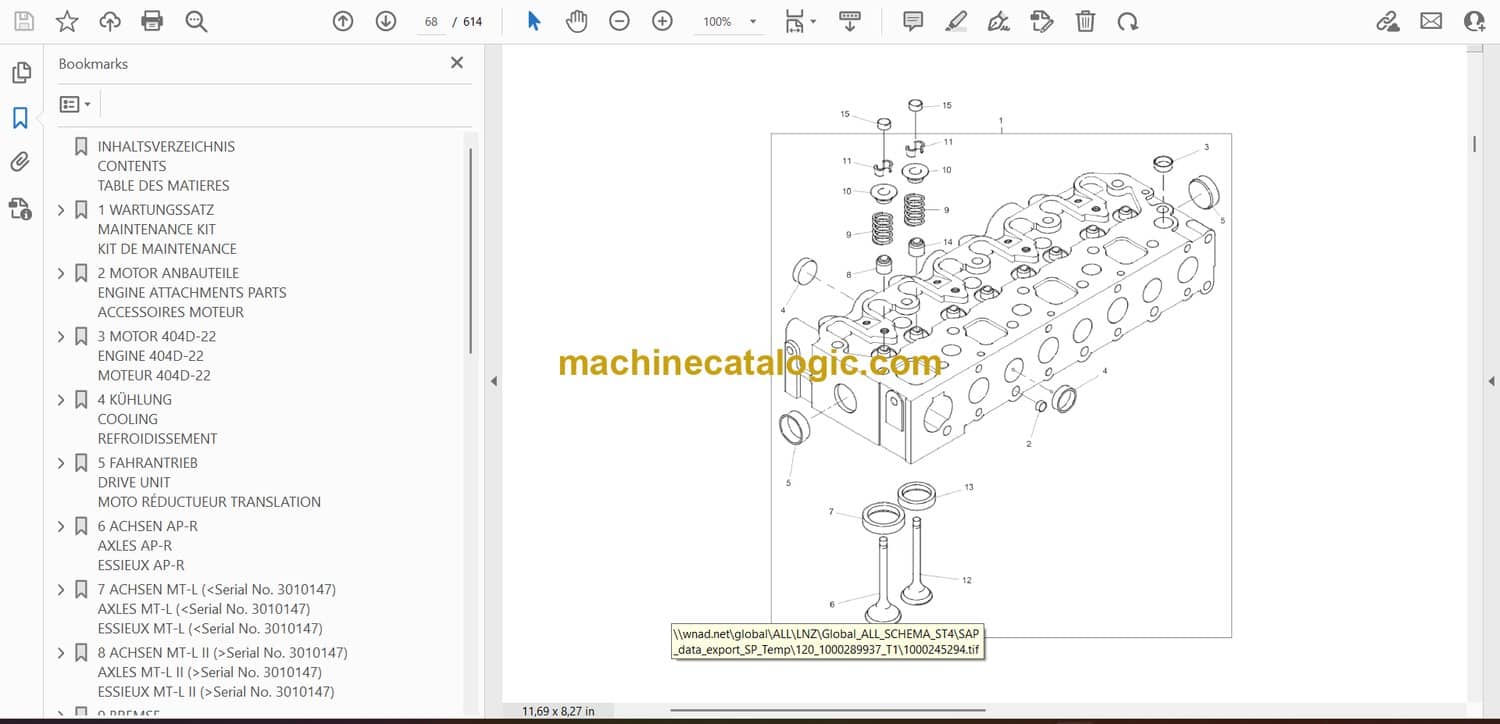Screen dimensions: 1500x724
Task: Go to previous page arrow
Action: point(343,21)
